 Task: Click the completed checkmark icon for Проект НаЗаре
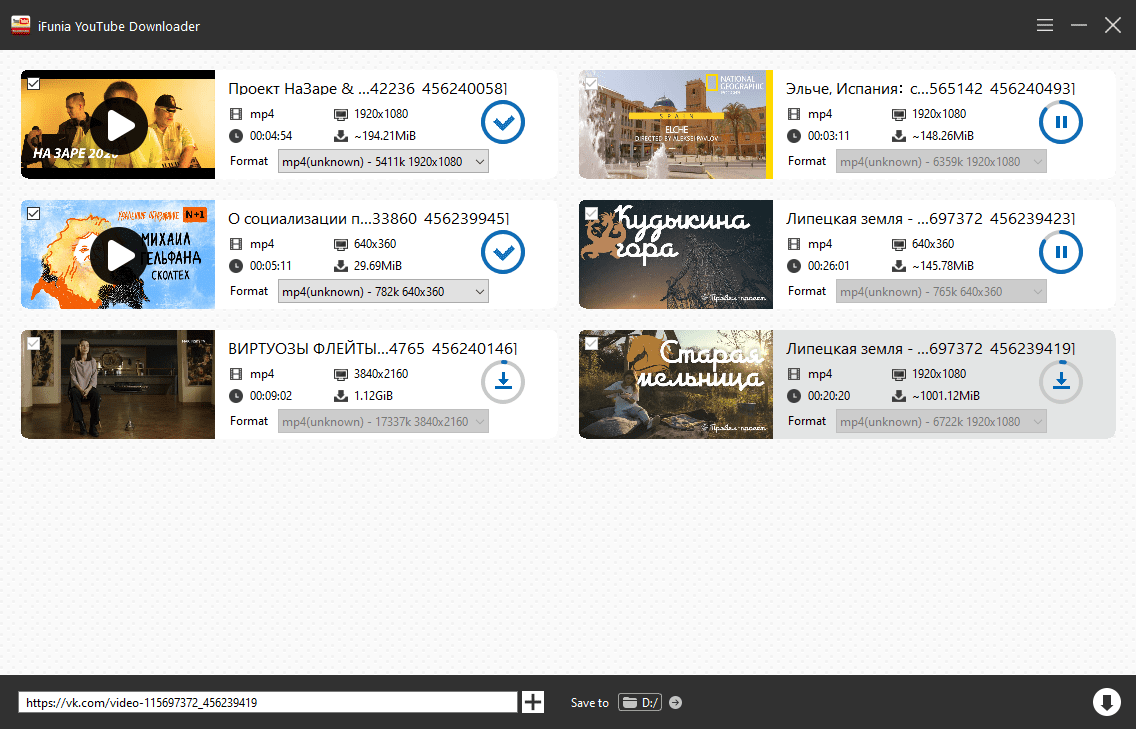[x=503, y=123]
